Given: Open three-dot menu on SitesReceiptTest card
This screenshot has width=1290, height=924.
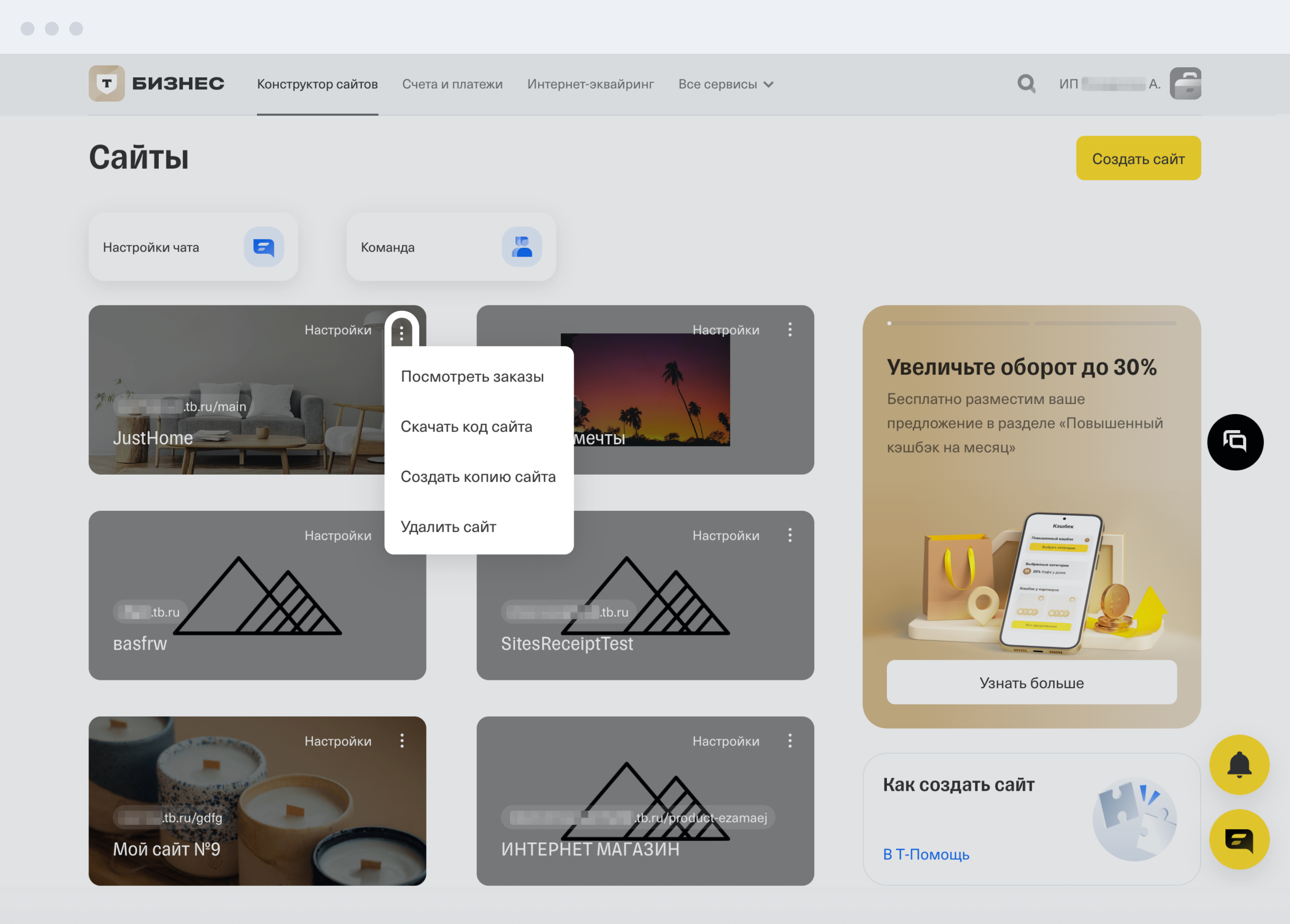Looking at the screenshot, I should tap(790, 535).
